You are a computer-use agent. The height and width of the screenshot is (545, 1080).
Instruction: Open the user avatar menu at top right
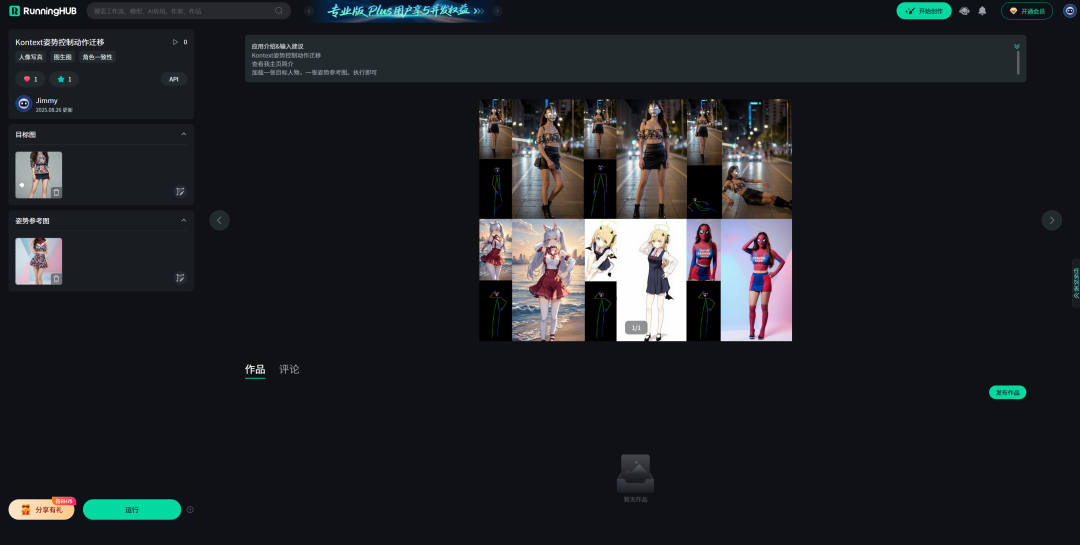[x=1069, y=11]
